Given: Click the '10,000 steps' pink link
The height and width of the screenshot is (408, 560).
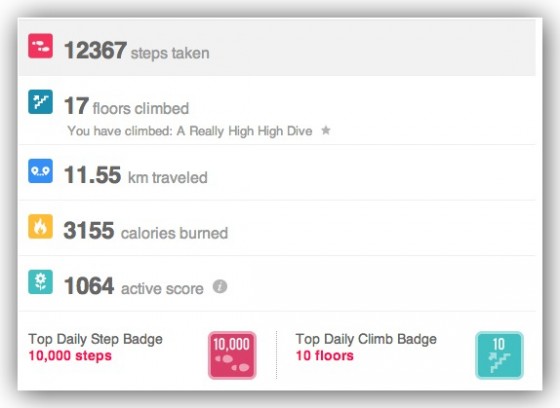Looking at the screenshot, I should (70, 356).
